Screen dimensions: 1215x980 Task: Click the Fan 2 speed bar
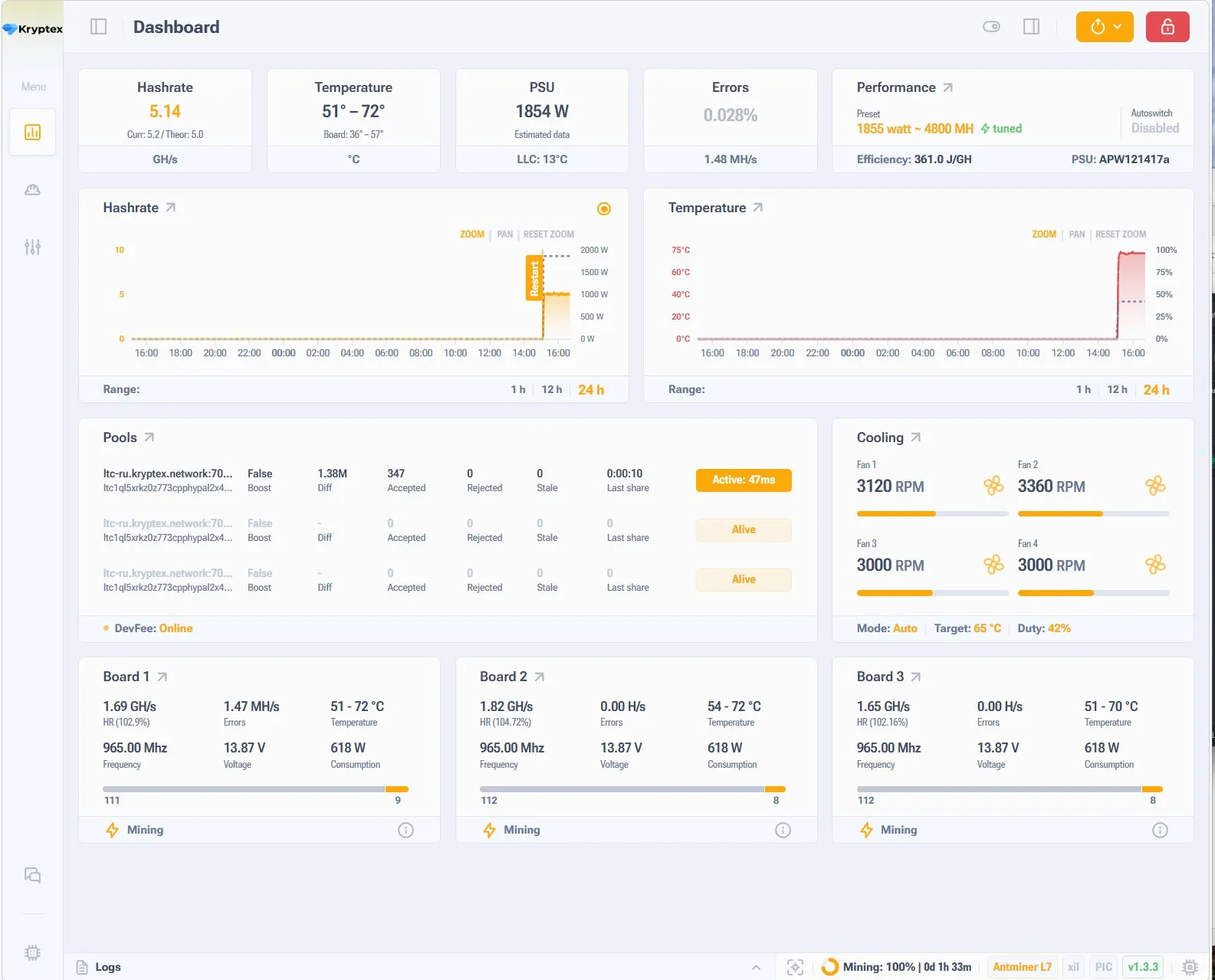tap(1094, 513)
